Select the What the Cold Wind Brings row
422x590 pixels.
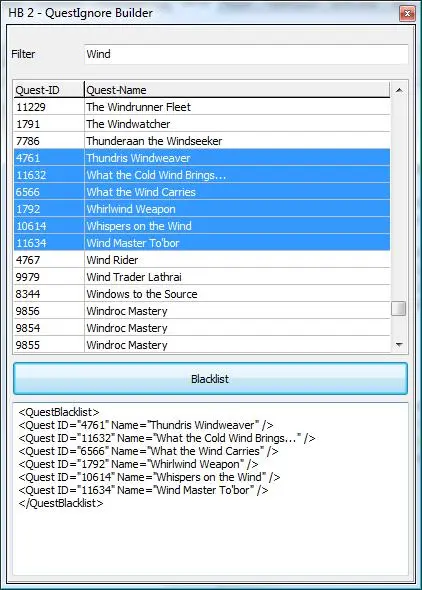(x=202, y=175)
